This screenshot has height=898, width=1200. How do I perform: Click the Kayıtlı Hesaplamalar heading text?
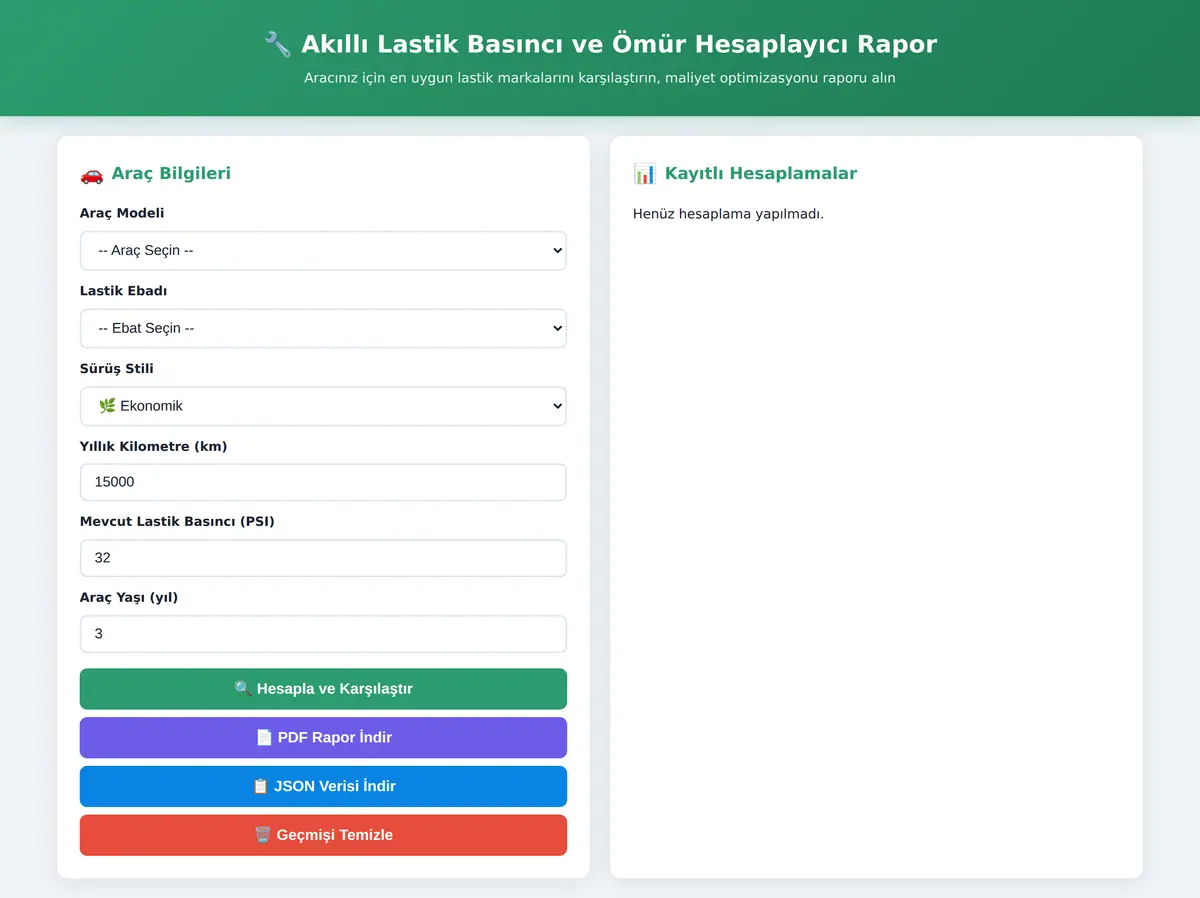click(761, 174)
